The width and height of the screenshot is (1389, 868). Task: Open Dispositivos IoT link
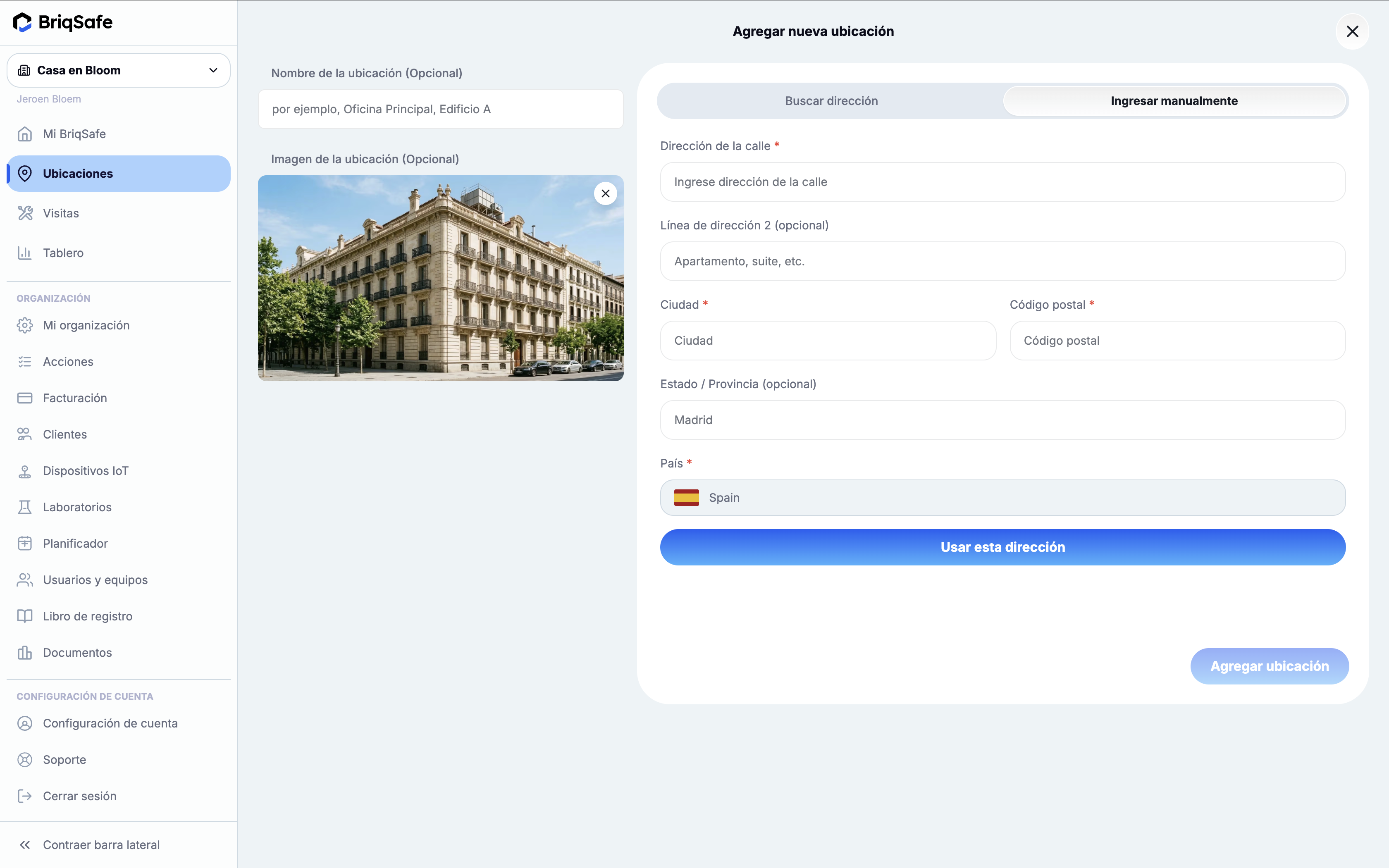pyautogui.click(x=118, y=471)
